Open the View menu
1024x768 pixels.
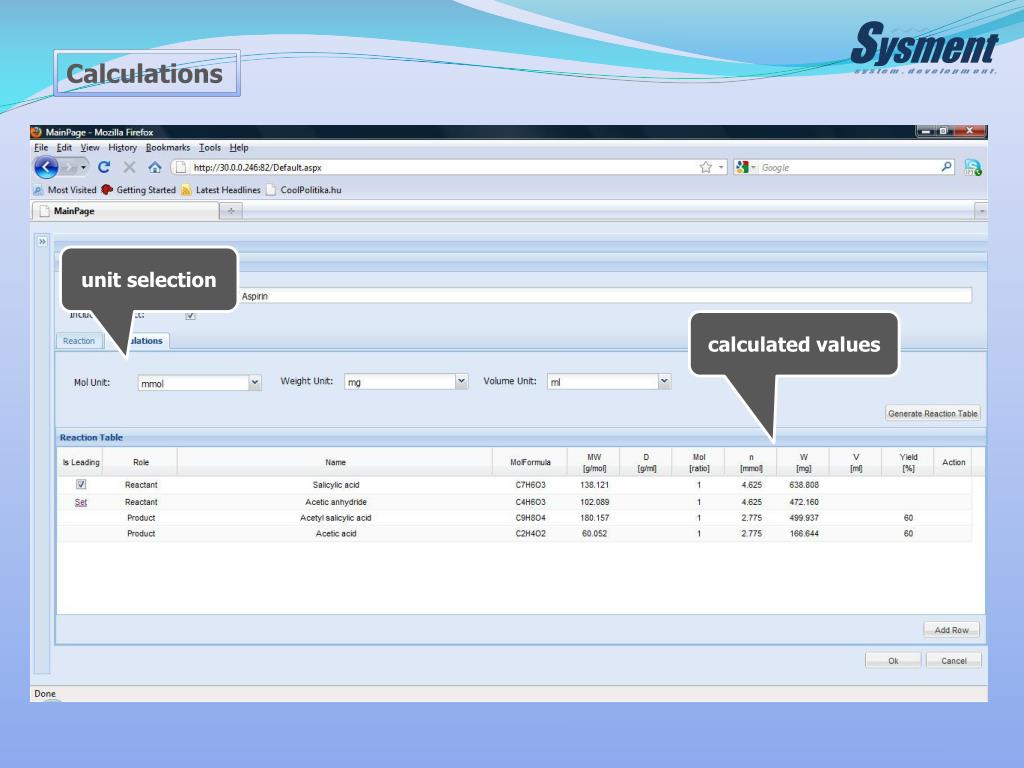pos(90,148)
